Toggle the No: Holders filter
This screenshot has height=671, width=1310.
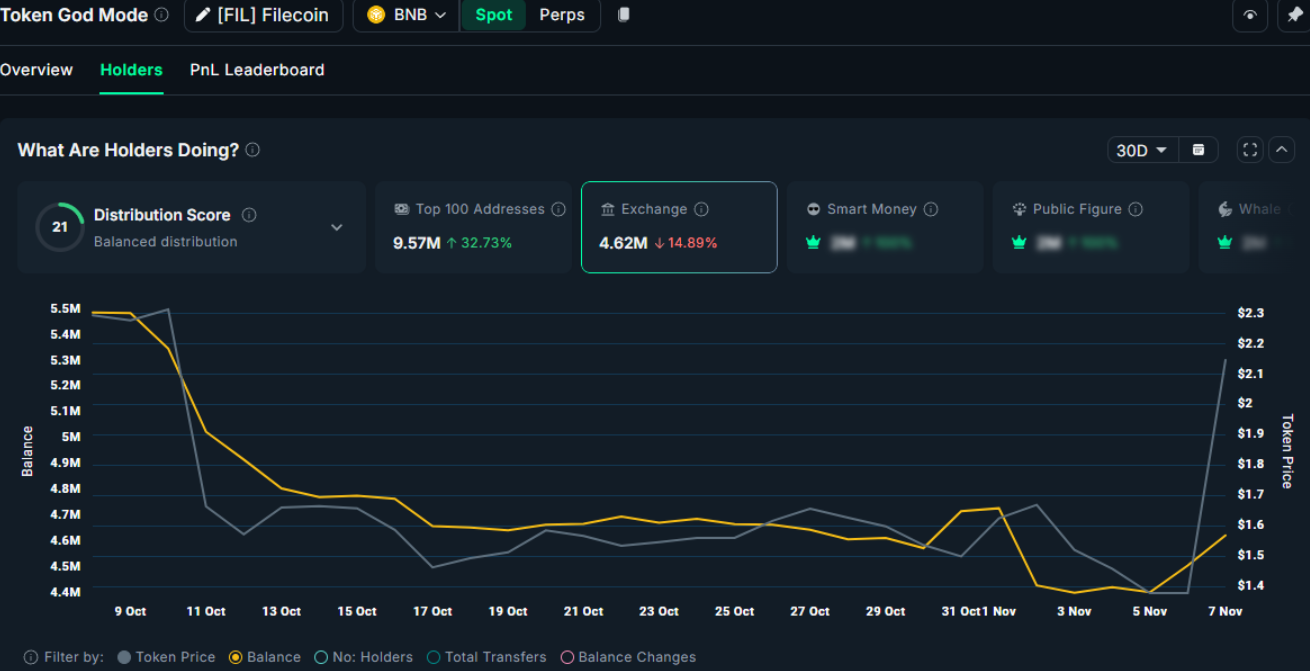click(x=363, y=657)
